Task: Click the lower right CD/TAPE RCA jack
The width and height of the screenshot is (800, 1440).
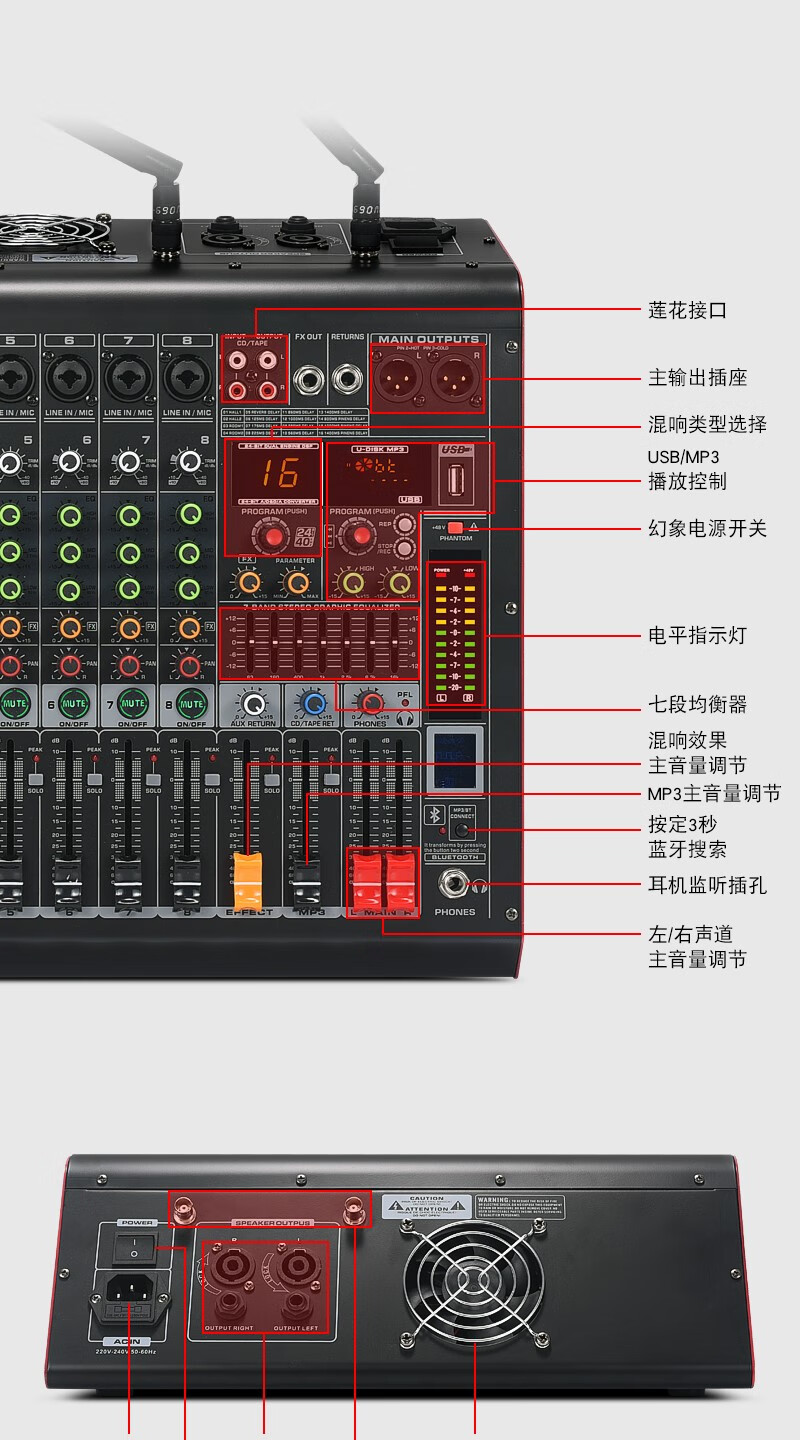Action: [x=267, y=389]
